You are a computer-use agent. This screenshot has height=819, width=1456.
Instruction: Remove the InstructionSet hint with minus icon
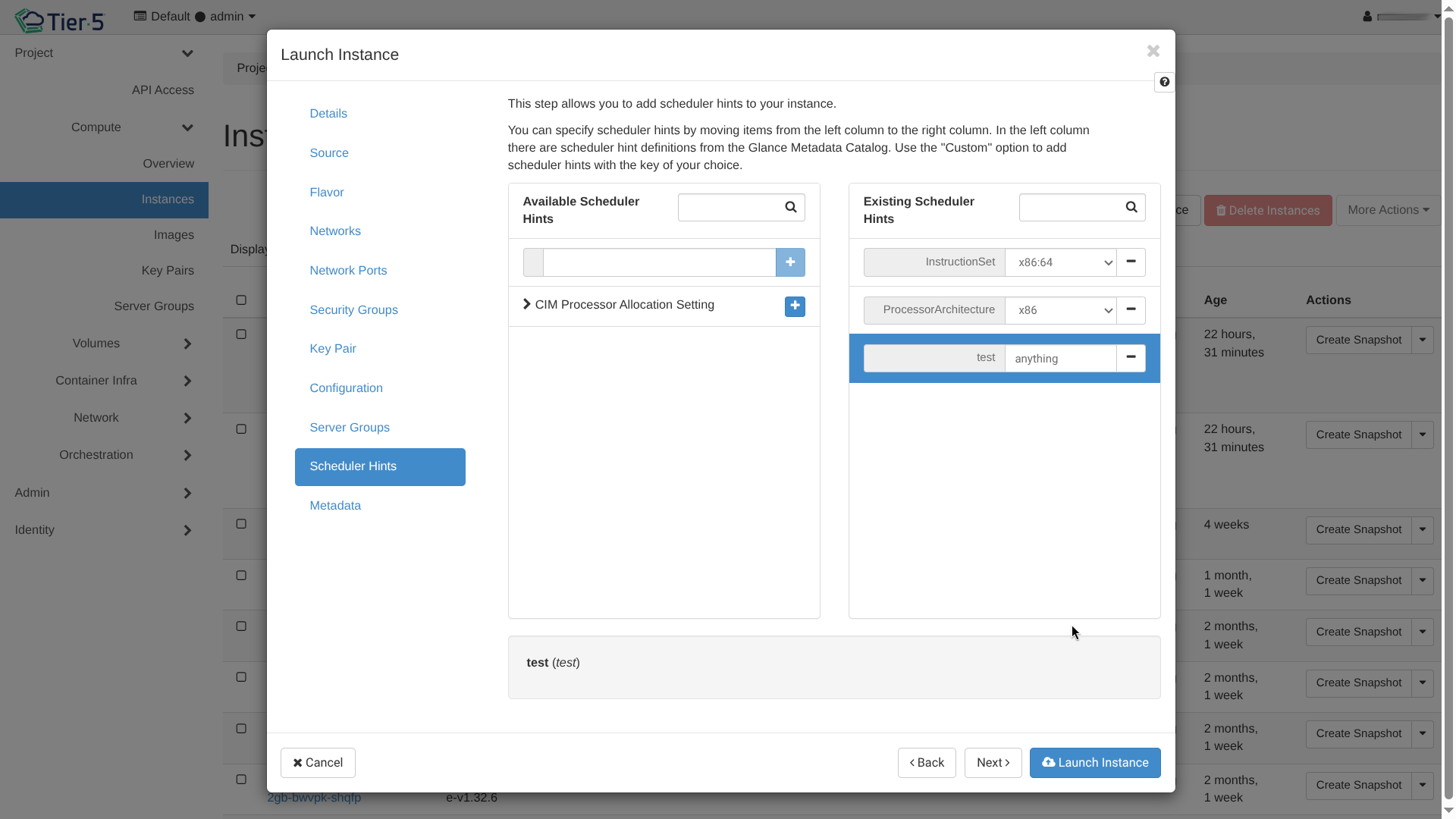1130,262
